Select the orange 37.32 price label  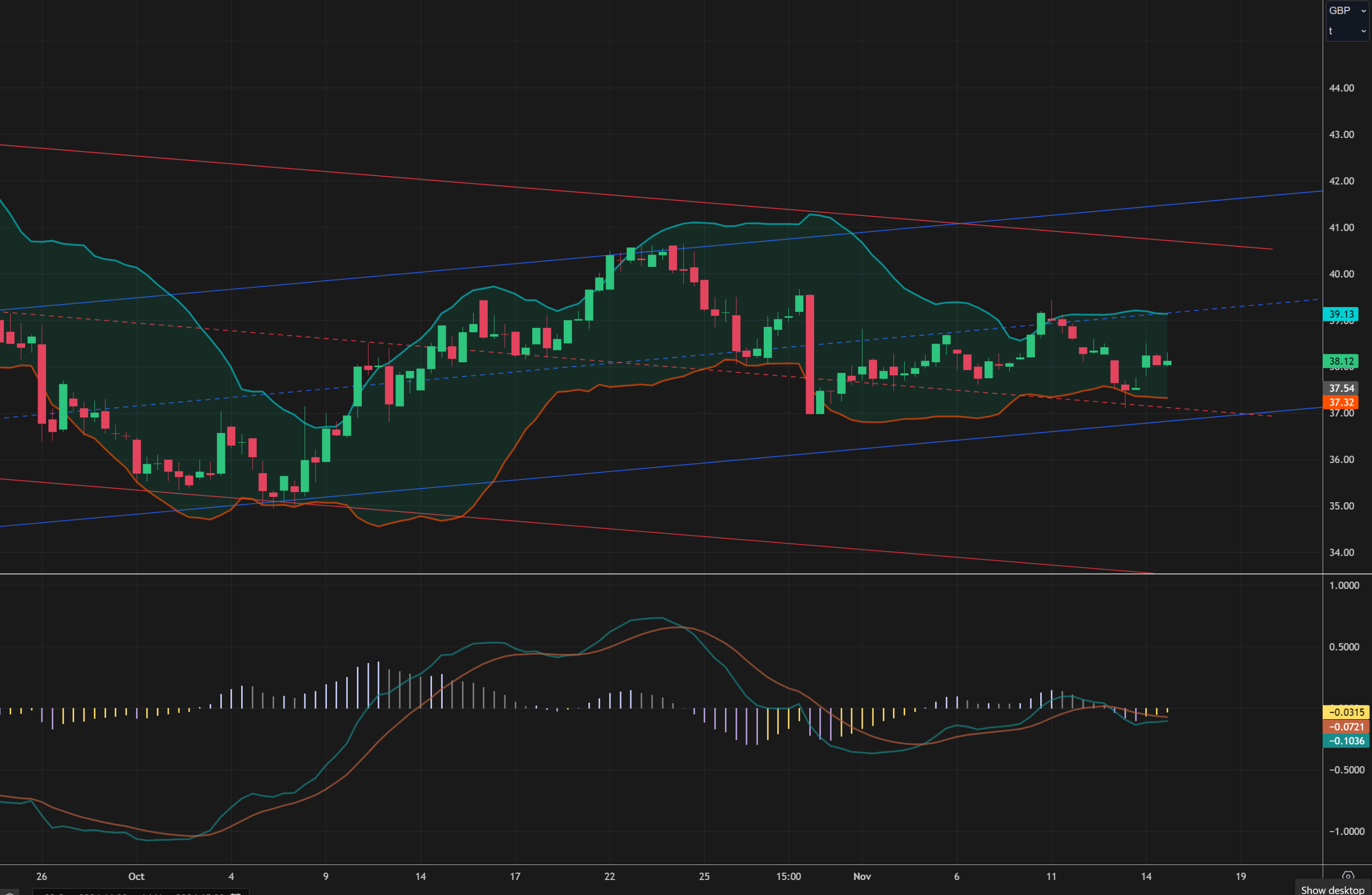(1341, 402)
